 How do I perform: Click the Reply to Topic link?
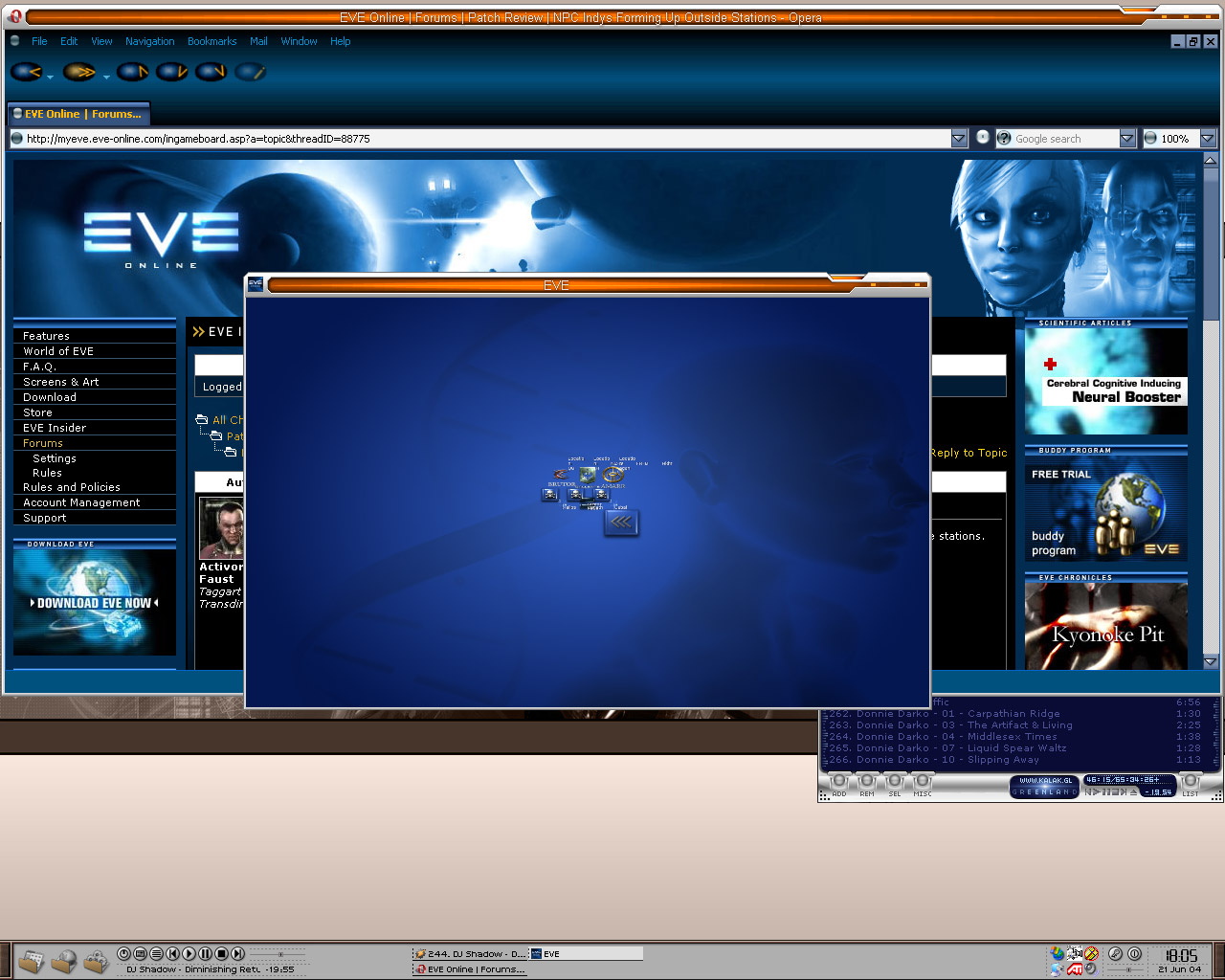[x=969, y=453]
